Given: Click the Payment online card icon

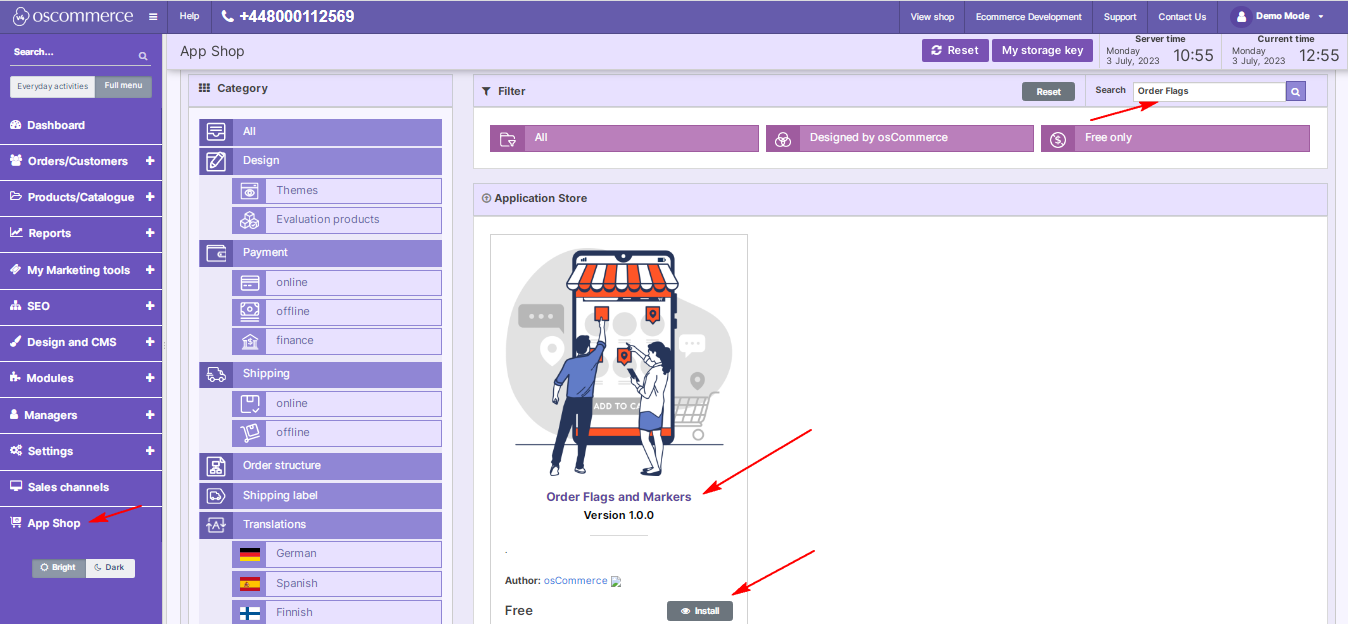Looking at the screenshot, I should [250, 283].
